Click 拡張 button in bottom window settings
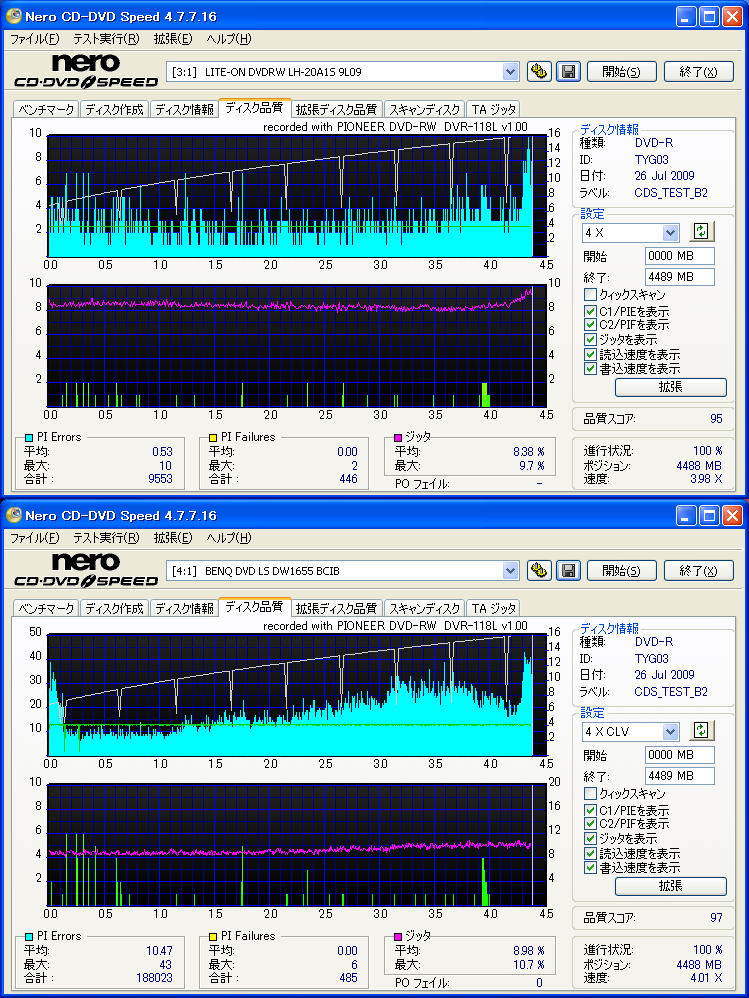This screenshot has width=749, height=998. (x=671, y=885)
